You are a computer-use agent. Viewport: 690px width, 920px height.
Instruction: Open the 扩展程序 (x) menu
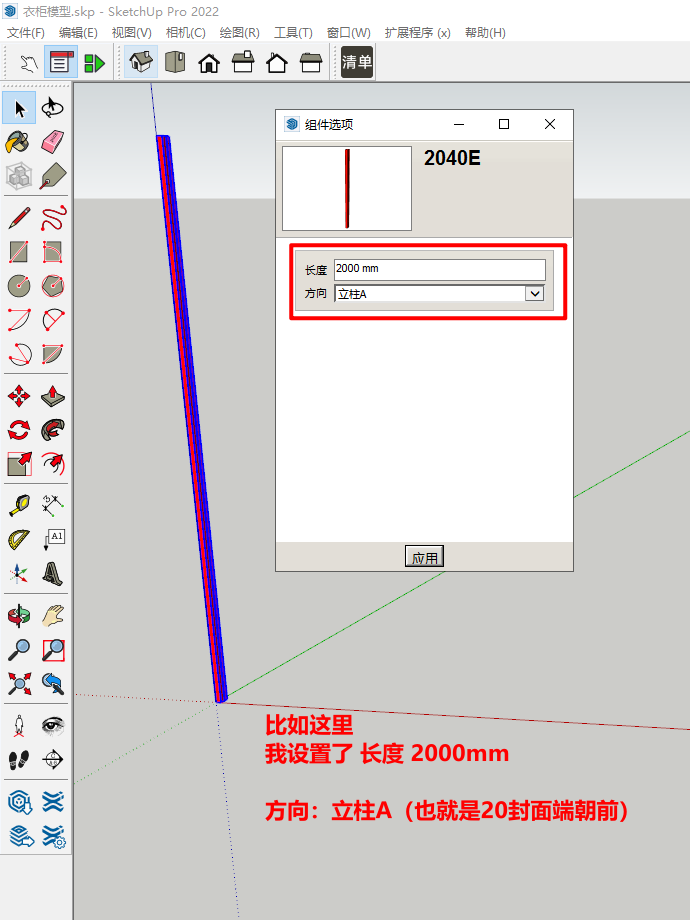(417, 32)
